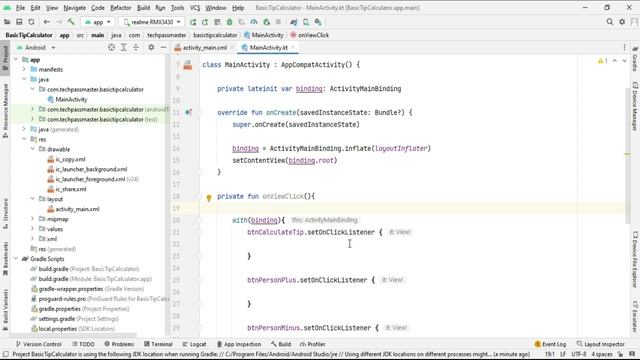Toggle the Structure side panel
Image resolution: width=640 pixels, height=360 pixels.
click(5, 213)
